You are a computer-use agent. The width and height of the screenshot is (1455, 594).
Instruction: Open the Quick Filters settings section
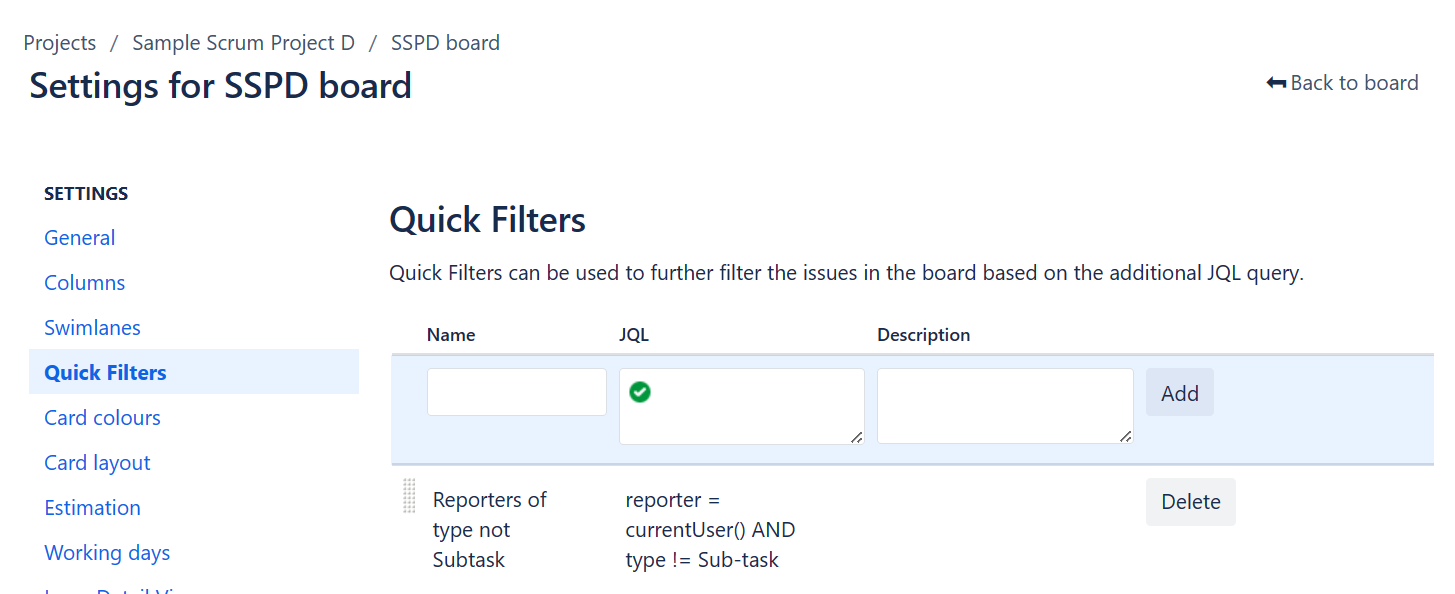pyautogui.click(x=105, y=372)
